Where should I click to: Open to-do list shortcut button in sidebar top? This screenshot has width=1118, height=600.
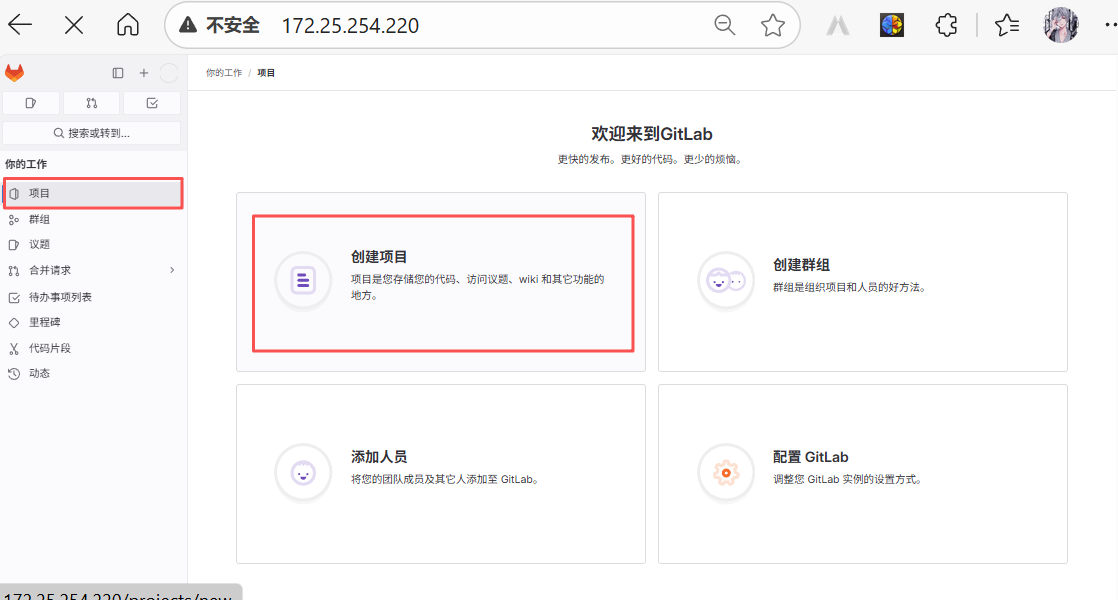pos(152,103)
